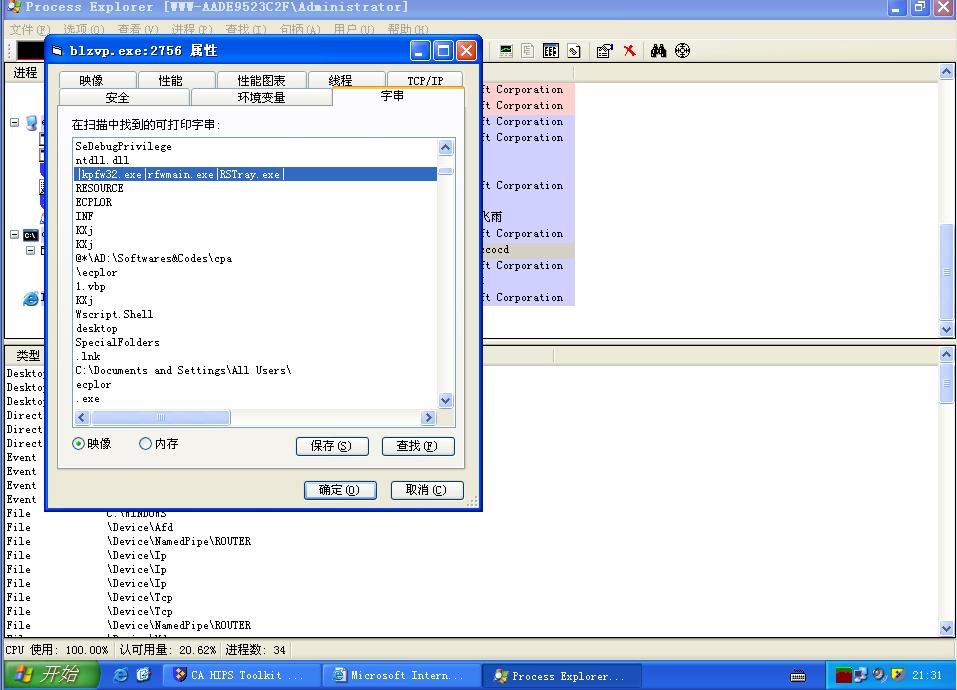Select the 映像 (Image) radio button
Viewport: 957px width, 690px height.
78,444
